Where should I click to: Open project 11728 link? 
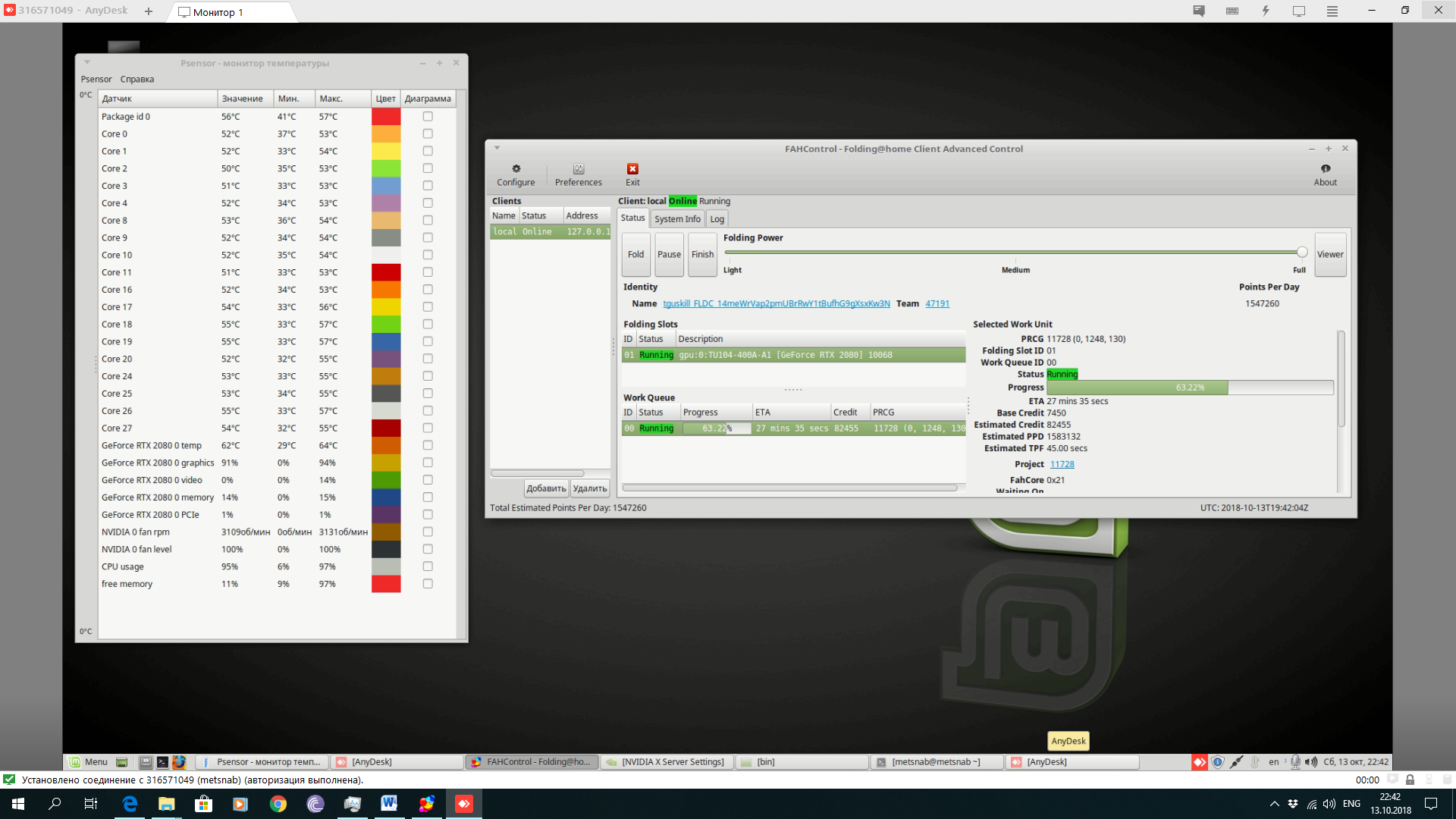tap(1062, 464)
